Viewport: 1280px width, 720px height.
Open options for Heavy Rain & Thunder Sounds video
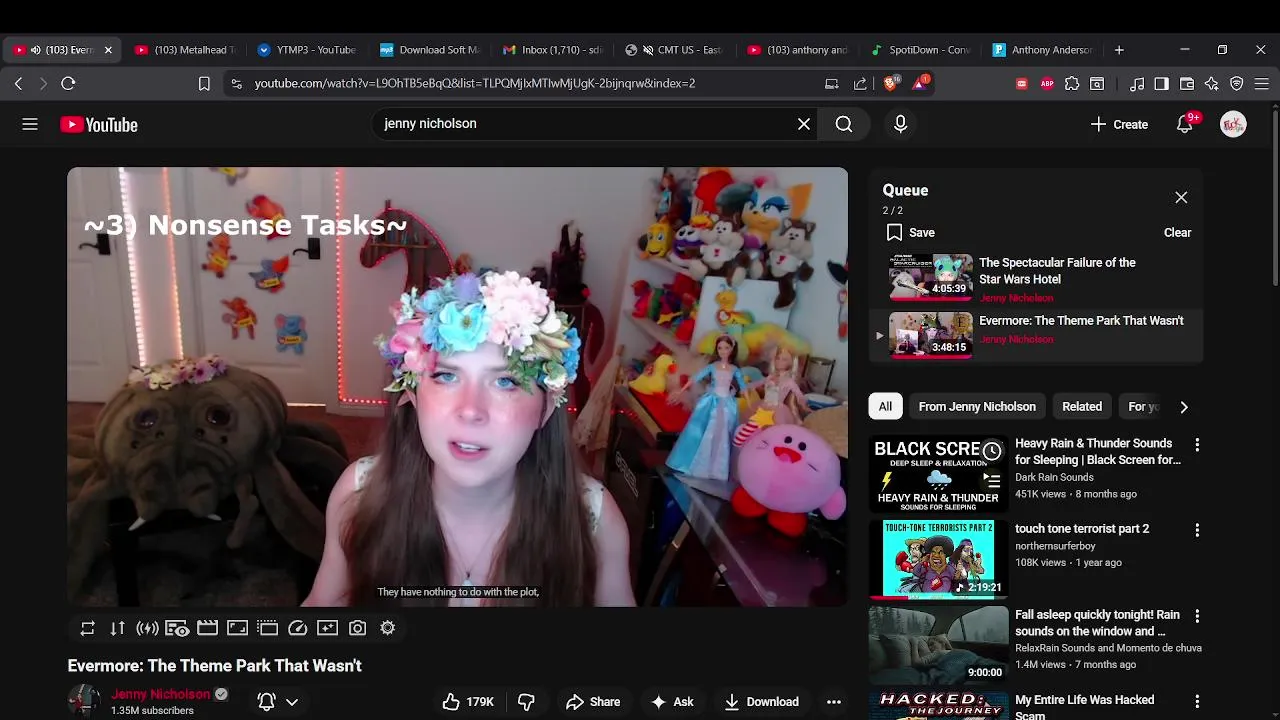pyautogui.click(x=1197, y=445)
